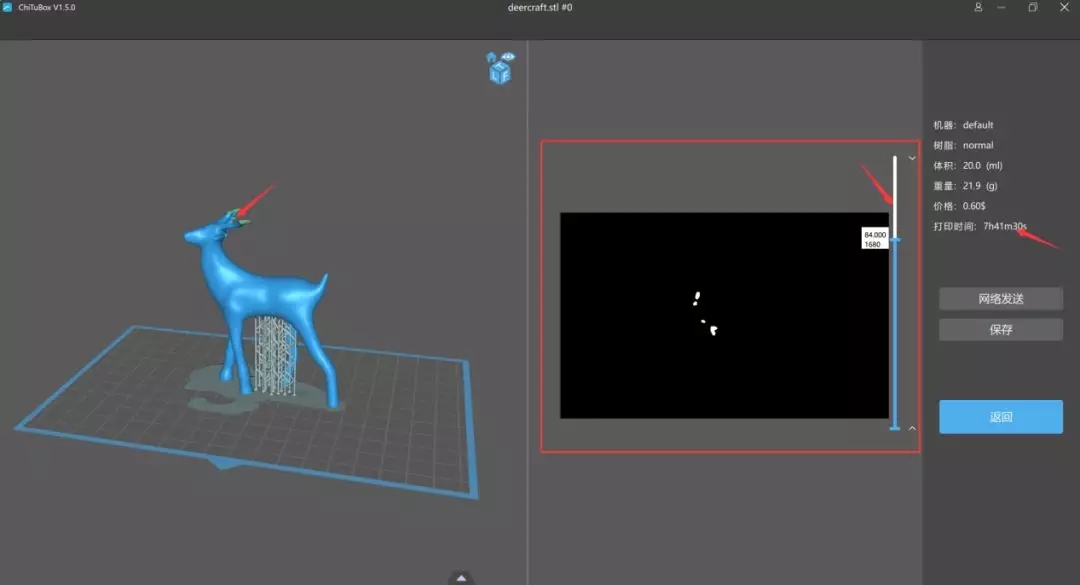The image size is (1080, 585).
Task: Click the white upper part of layer slider
Action: pos(895,190)
